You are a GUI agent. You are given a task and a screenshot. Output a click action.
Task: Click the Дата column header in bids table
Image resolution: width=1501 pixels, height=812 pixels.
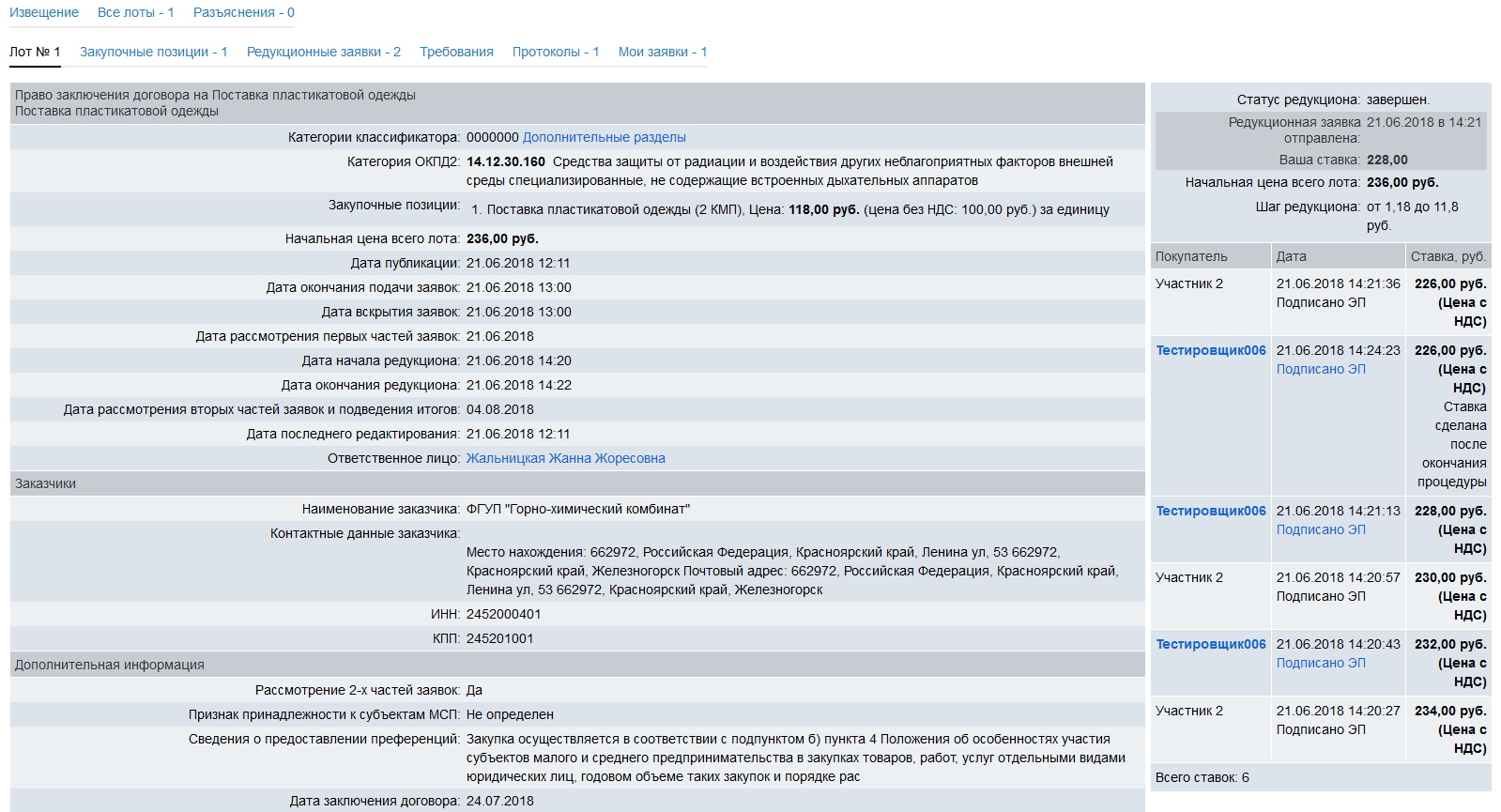click(x=1291, y=256)
